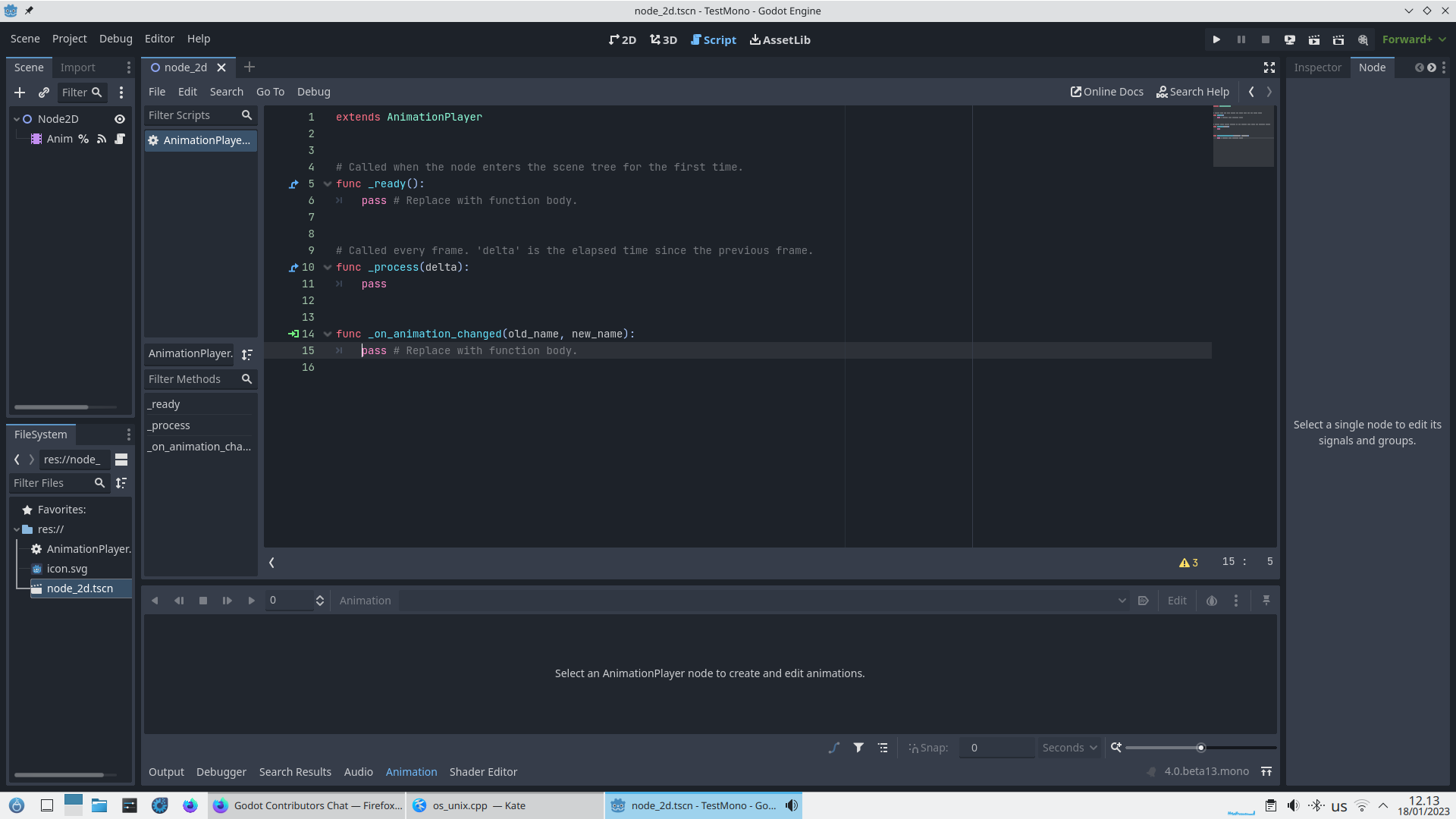Open movie maker mode toggle at top right
Image resolution: width=1456 pixels, height=819 pixels.
pyautogui.click(x=1363, y=39)
